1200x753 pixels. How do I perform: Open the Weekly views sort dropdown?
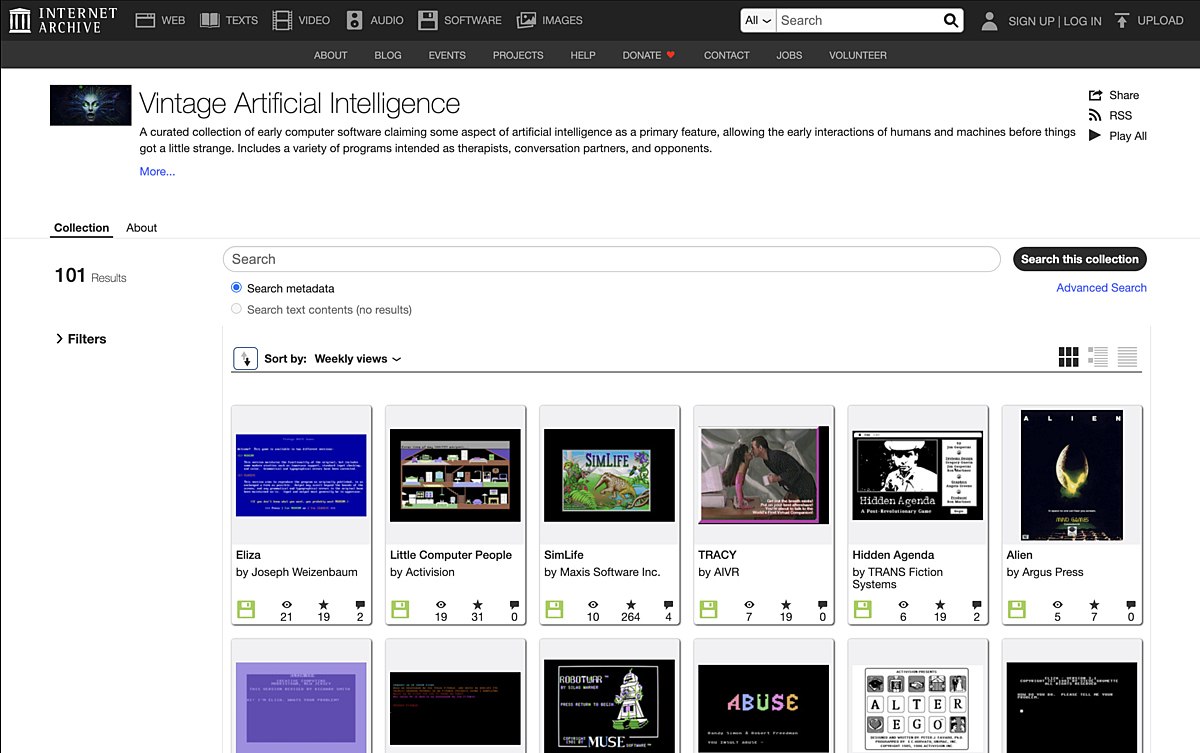click(358, 359)
